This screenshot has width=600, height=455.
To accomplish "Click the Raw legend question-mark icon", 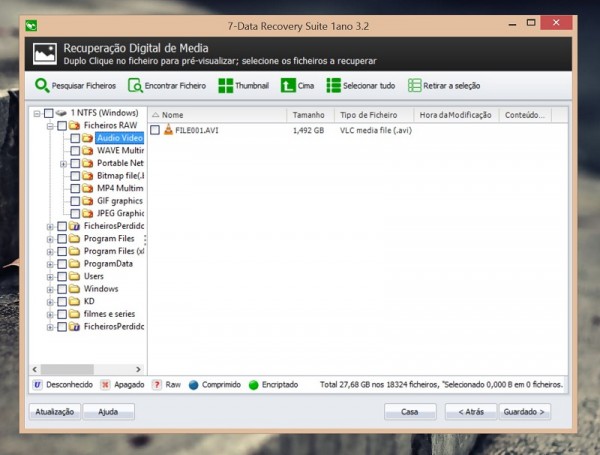I will 157,385.
